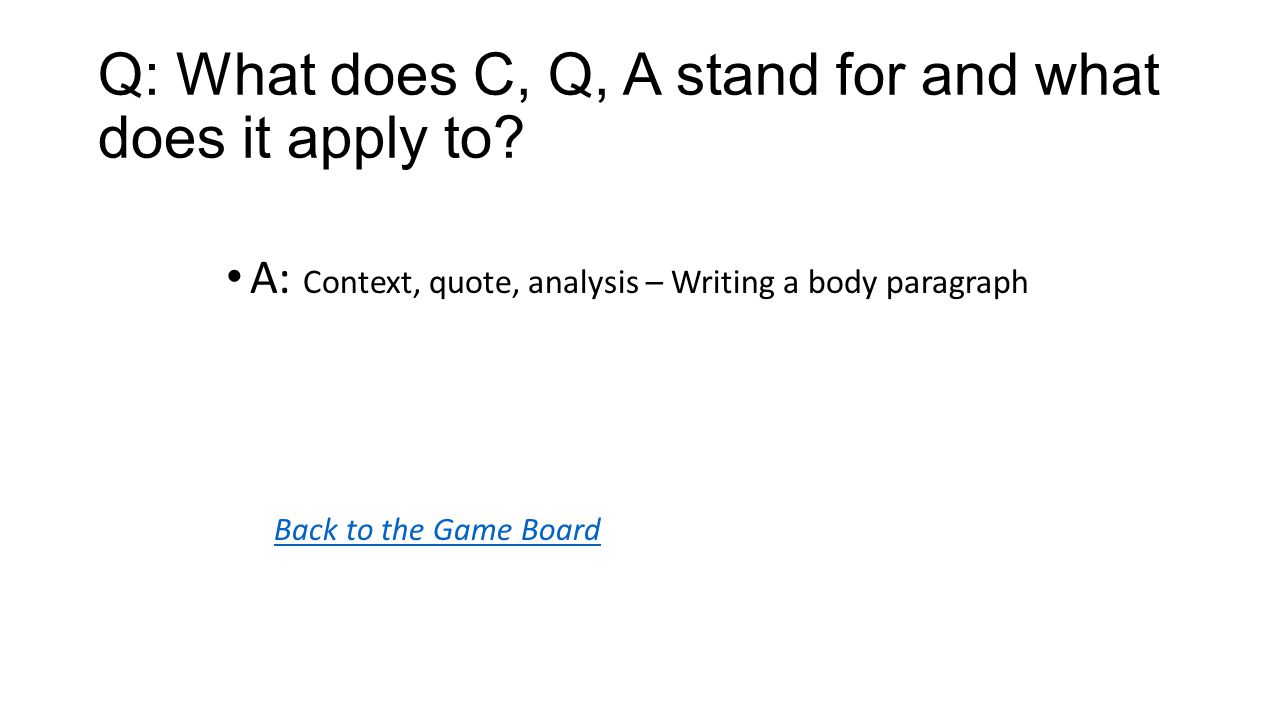
Task: Open the Back to the Game Board link
Action: [x=437, y=529]
